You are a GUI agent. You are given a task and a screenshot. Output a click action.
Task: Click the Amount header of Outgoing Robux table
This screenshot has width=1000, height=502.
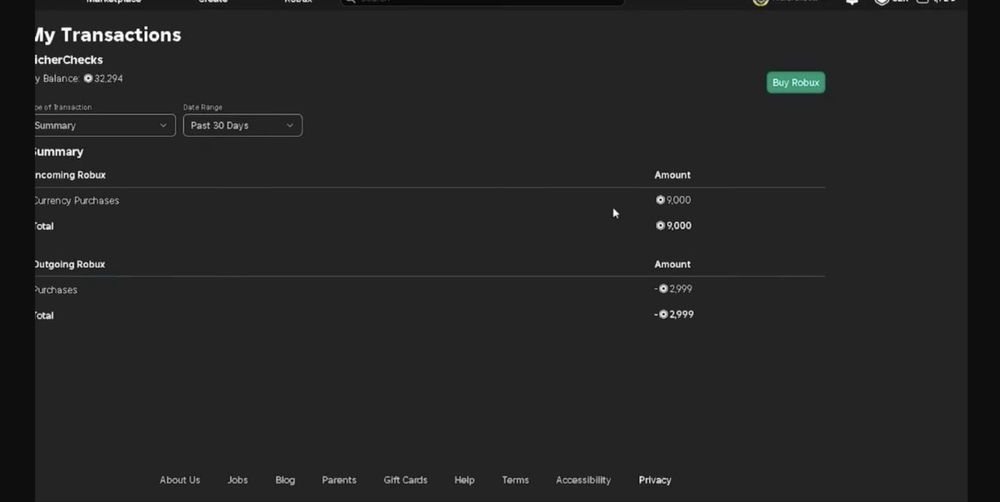coord(672,264)
